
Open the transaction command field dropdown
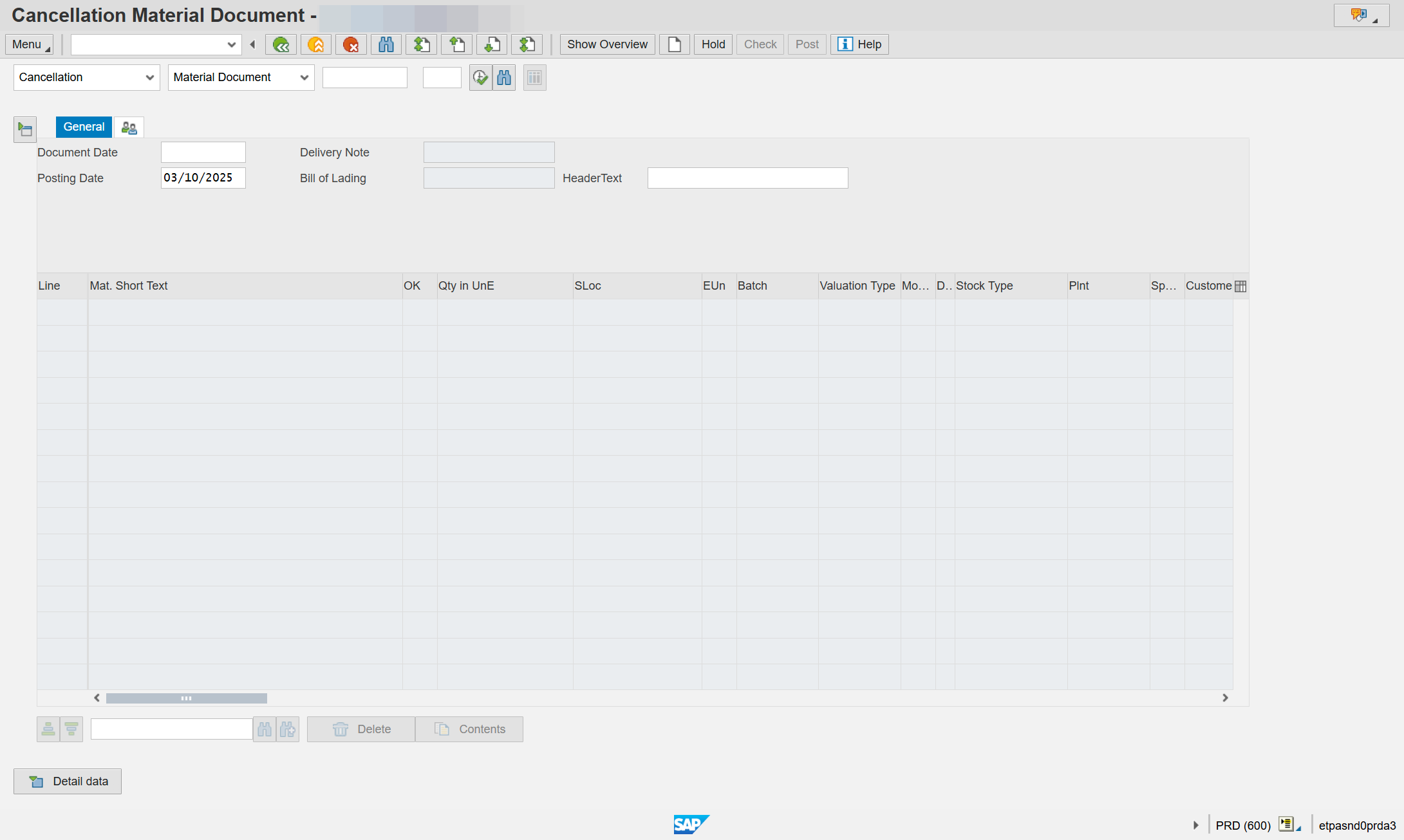(x=231, y=44)
